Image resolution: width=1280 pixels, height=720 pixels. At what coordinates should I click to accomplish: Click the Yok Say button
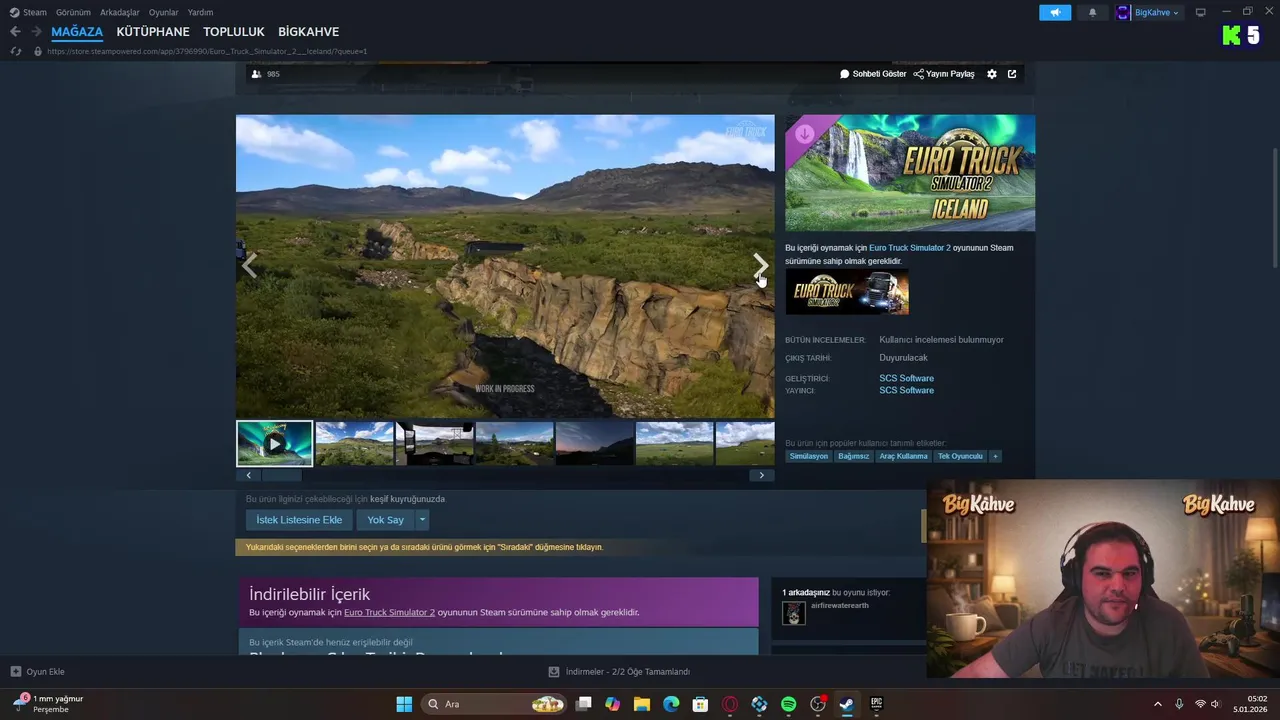pyautogui.click(x=386, y=520)
